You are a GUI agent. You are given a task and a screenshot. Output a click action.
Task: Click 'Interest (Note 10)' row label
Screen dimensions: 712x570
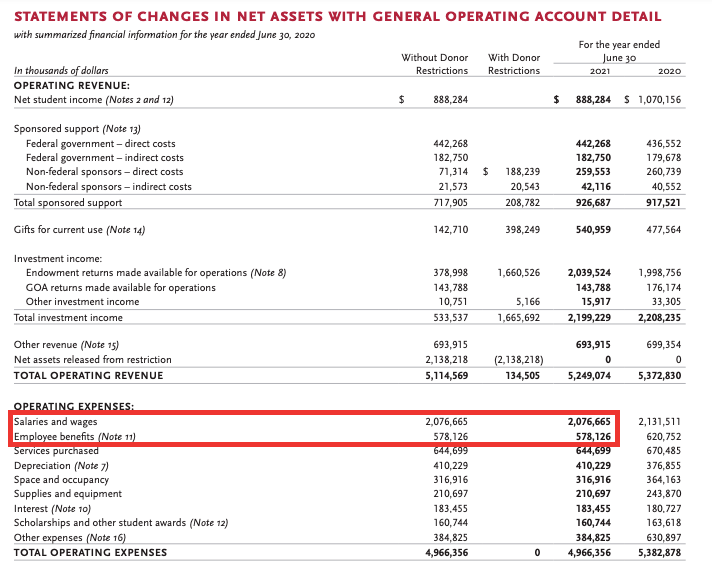52,509
